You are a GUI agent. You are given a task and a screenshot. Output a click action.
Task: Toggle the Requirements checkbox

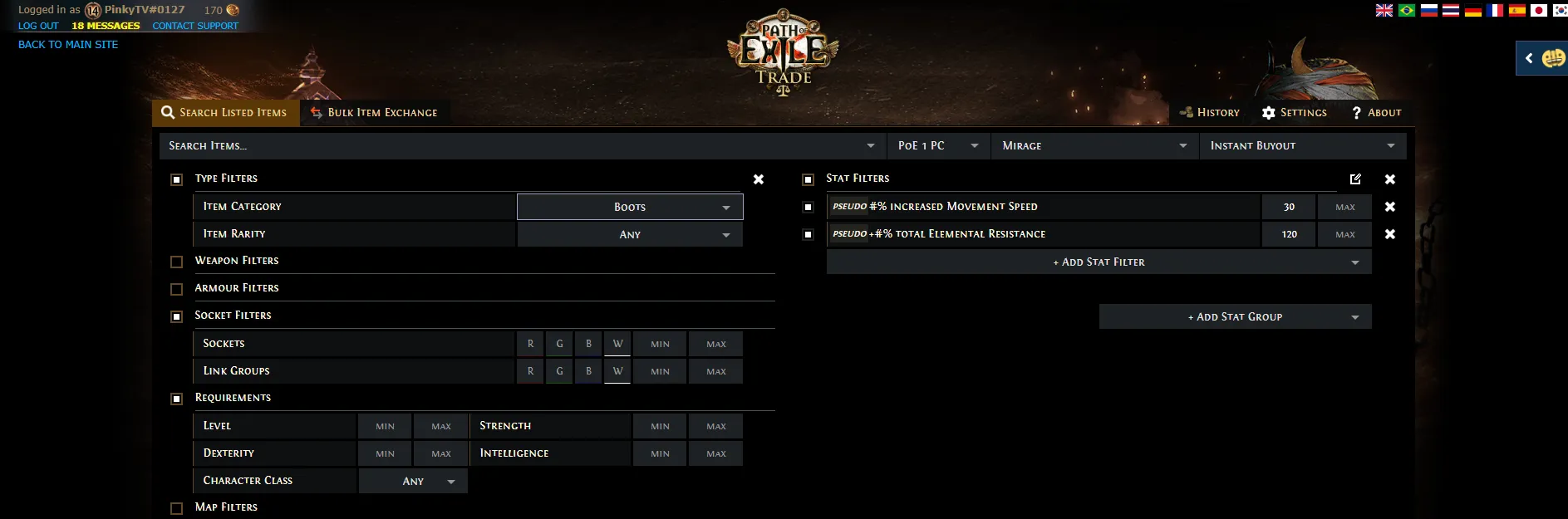tap(176, 399)
